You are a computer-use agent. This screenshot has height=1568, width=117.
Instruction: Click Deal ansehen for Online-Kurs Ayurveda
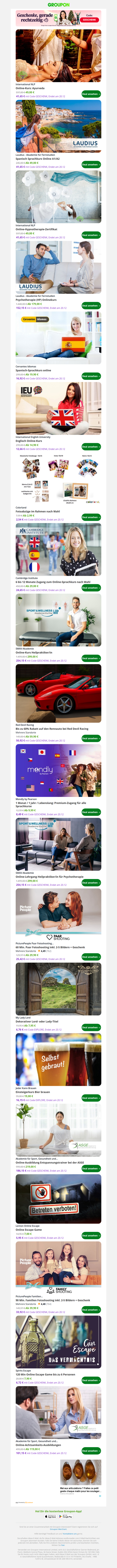pos(91,94)
